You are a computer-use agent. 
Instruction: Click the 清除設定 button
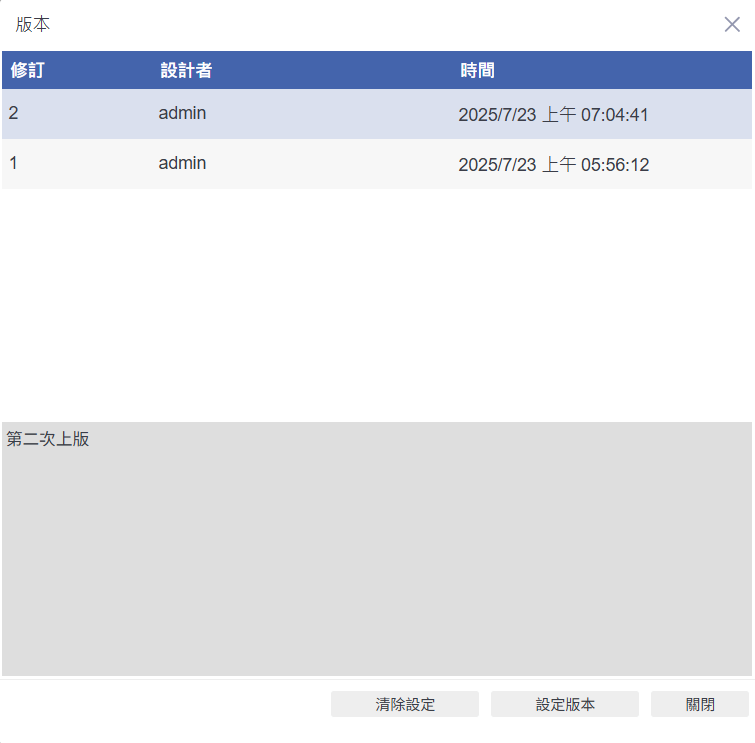405,704
